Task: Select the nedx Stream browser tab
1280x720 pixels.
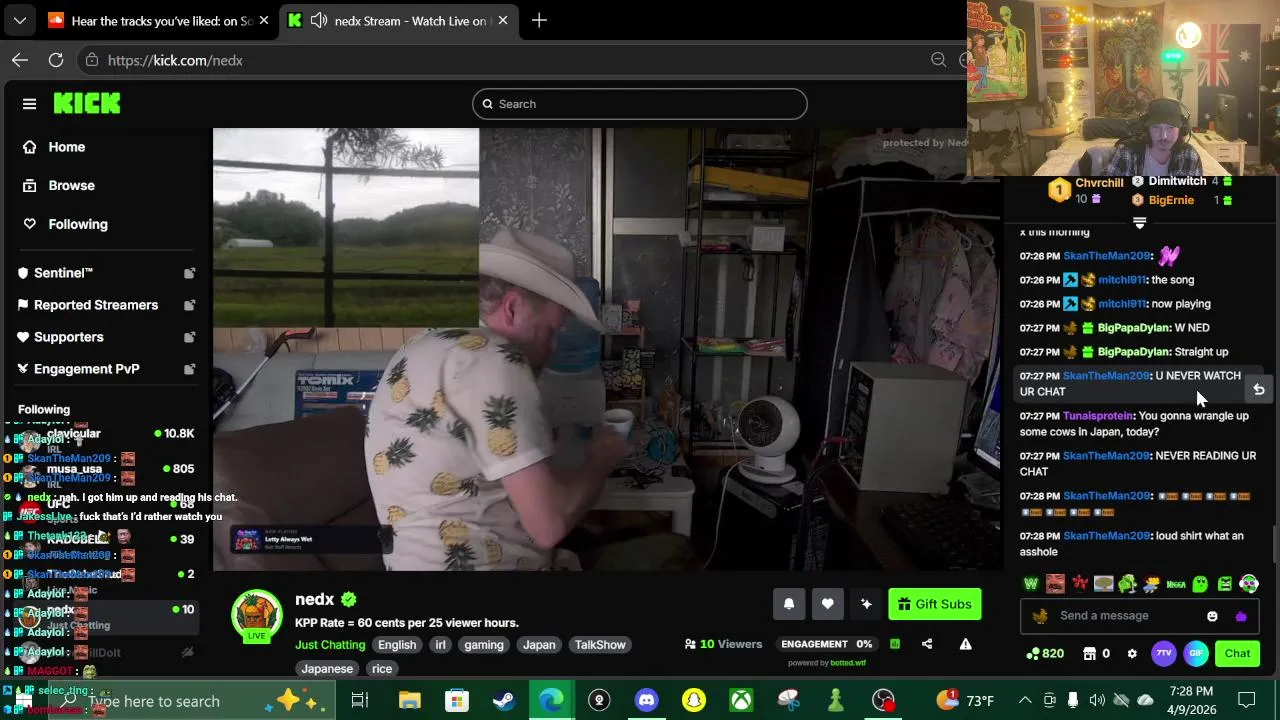Action: (400, 20)
